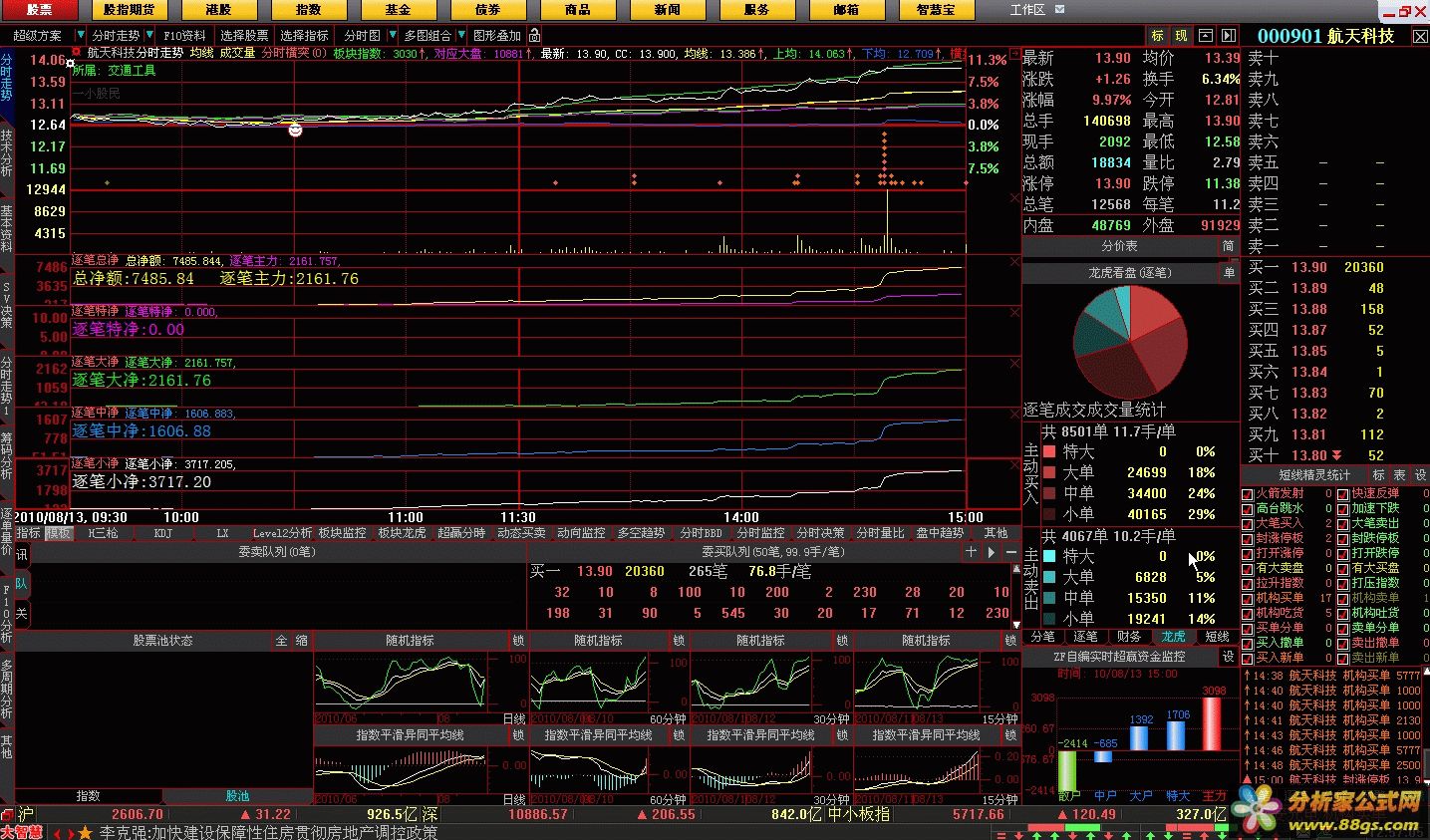Toggle the 快速反弹 checkbox
Viewport: 1430px width, 840px height.
[1343, 494]
